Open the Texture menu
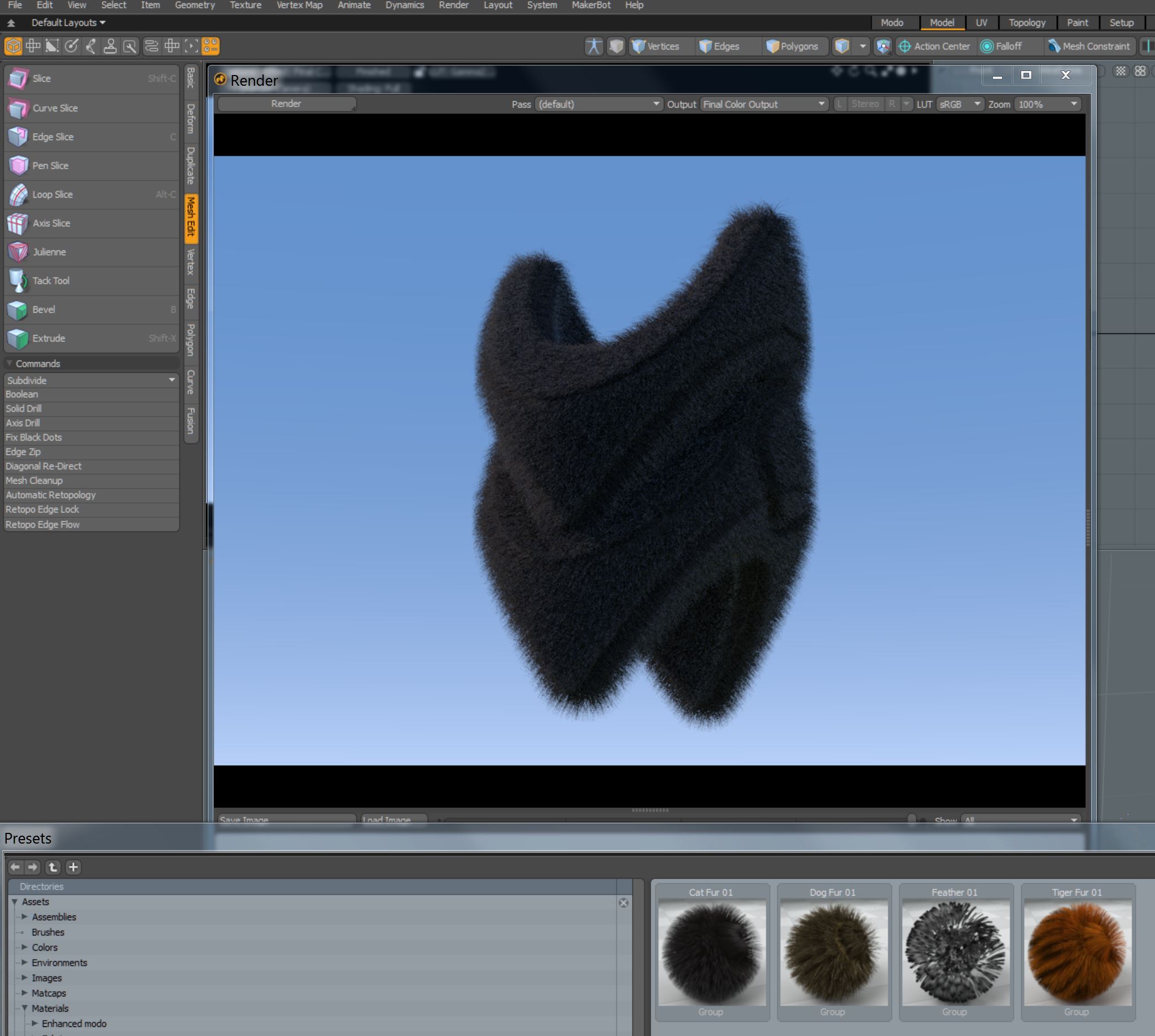 (246, 5)
